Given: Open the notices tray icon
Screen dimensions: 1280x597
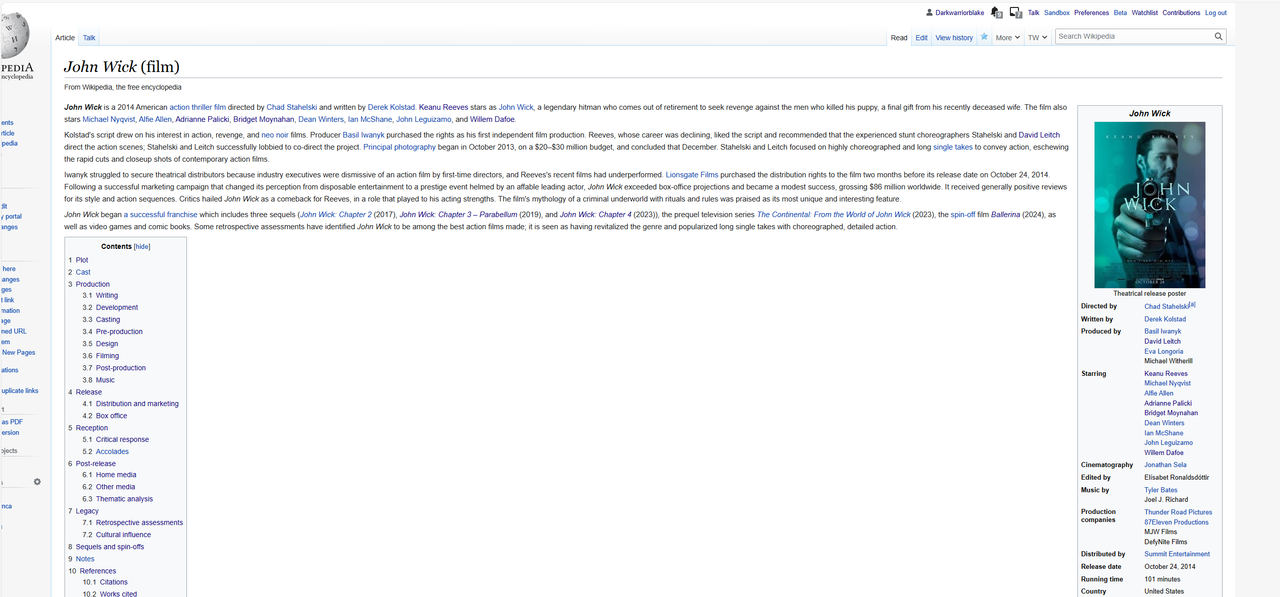Looking at the screenshot, I should coord(1015,13).
